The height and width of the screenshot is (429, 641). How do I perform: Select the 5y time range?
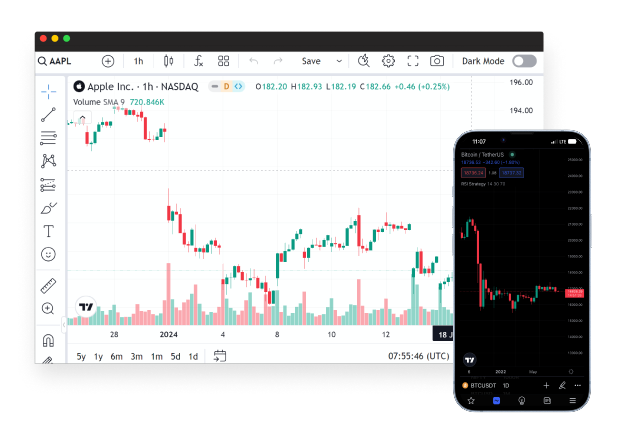(81, 356)
